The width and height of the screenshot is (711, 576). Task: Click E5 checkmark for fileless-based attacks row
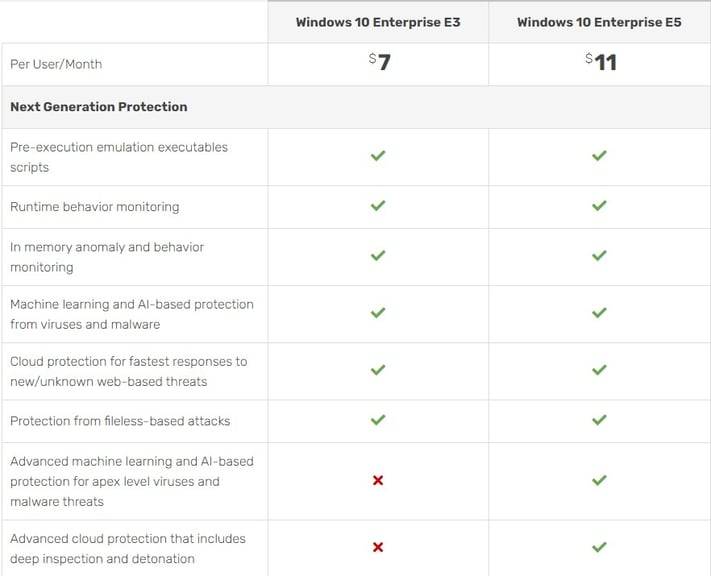(x=599, y=420)
